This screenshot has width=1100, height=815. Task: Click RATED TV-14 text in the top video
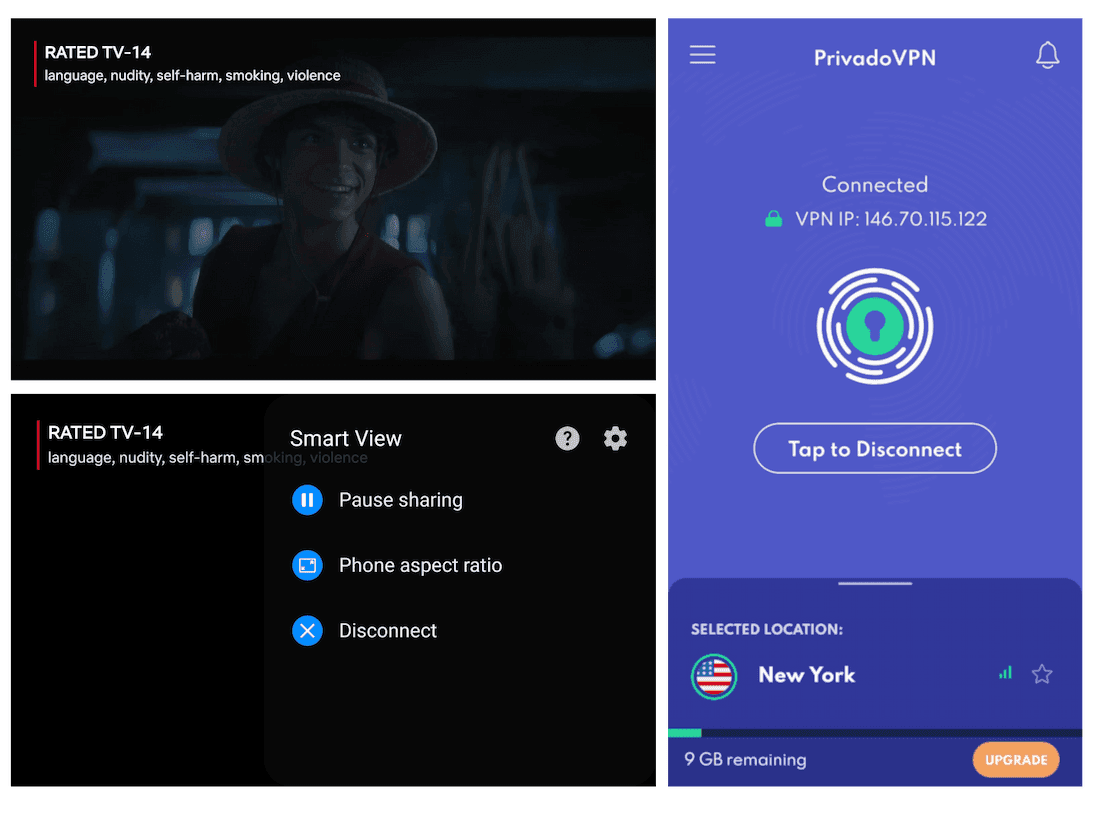(x=98, y=53)
